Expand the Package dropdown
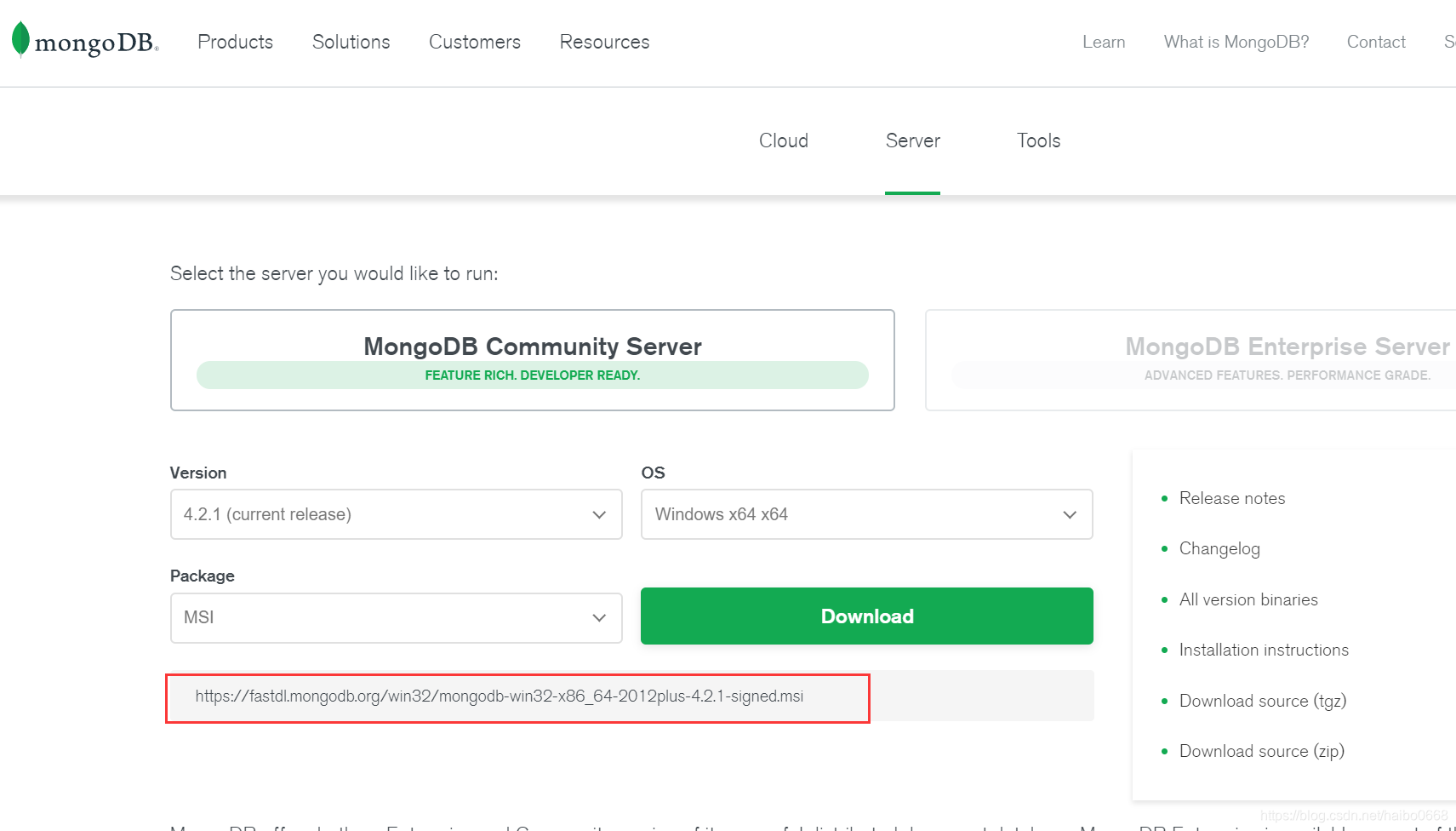Screen dimensions: 1456x831 click(x=598, y=618)
